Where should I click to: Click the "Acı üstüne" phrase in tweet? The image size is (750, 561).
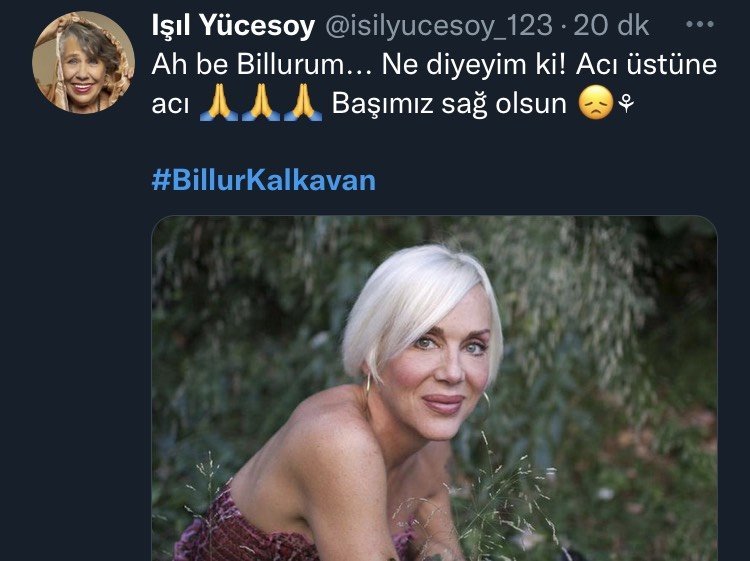tap(646, 65)
